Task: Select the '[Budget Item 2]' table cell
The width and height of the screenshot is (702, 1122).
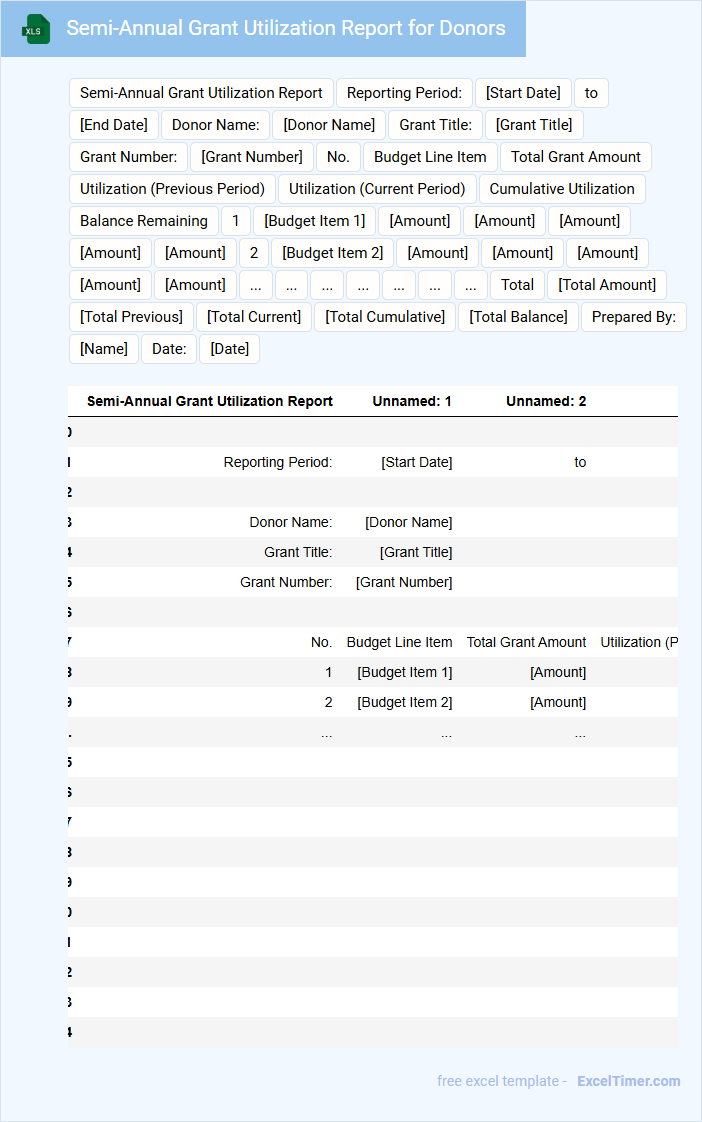Action: (x=404, y=703)
